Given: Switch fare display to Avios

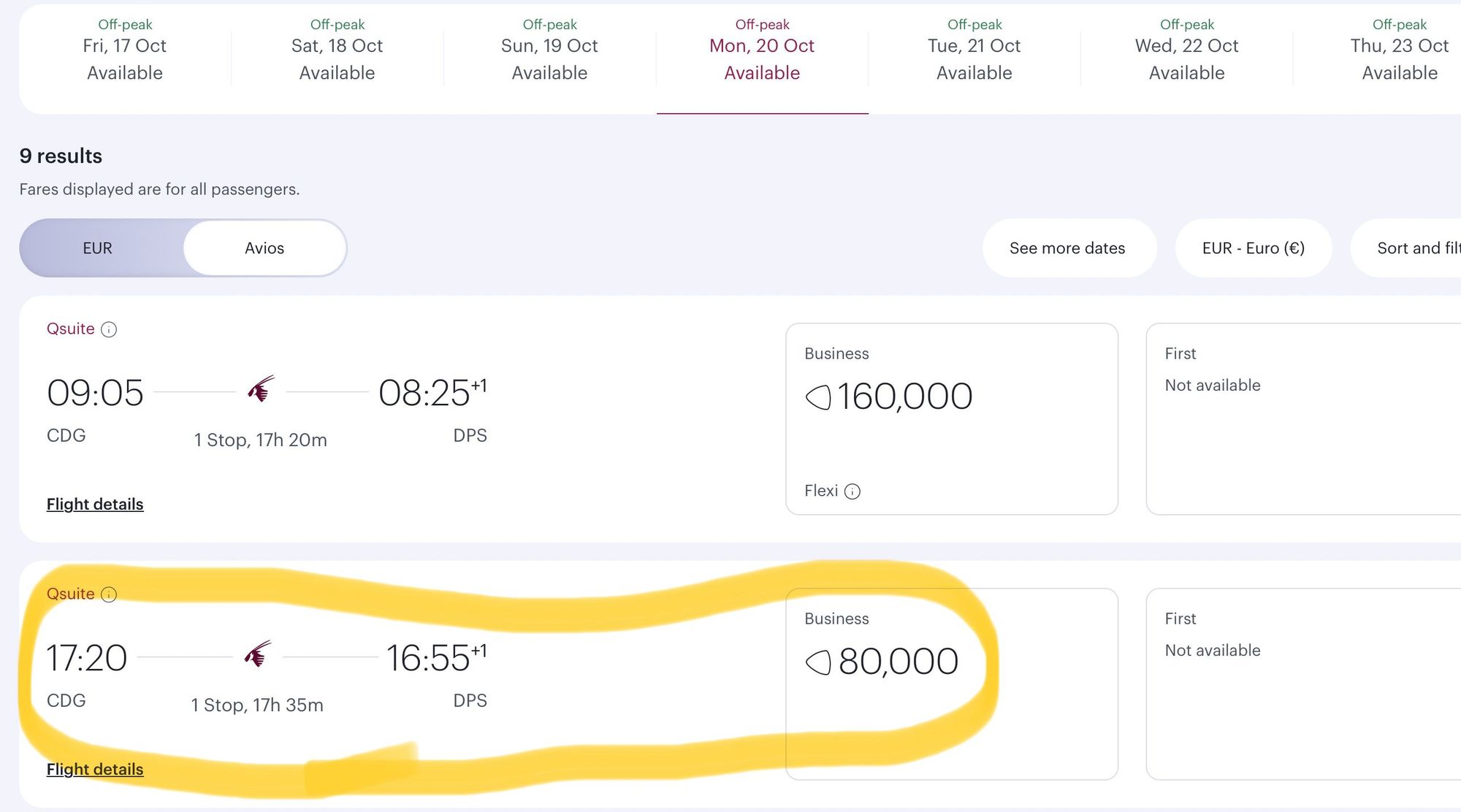Looking at the screenshot, I should coord(264,248).
